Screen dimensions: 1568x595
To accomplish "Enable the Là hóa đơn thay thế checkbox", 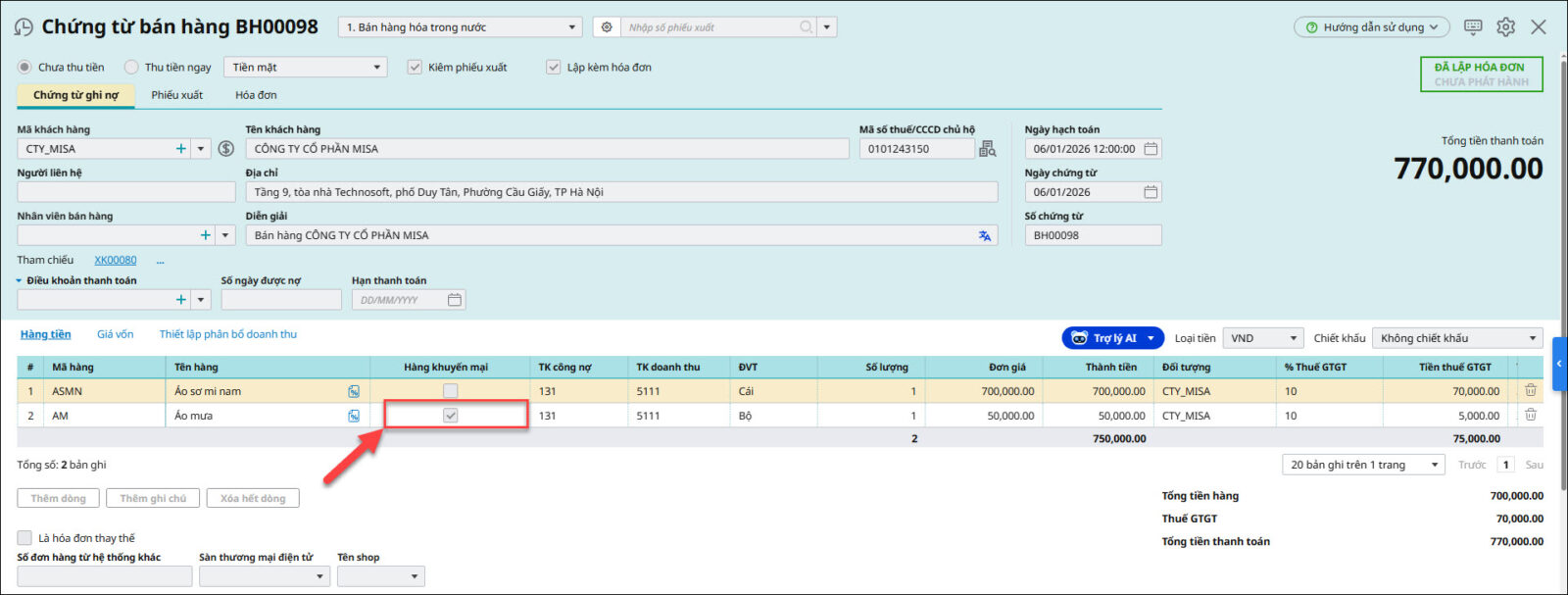I will click(24, 538).
